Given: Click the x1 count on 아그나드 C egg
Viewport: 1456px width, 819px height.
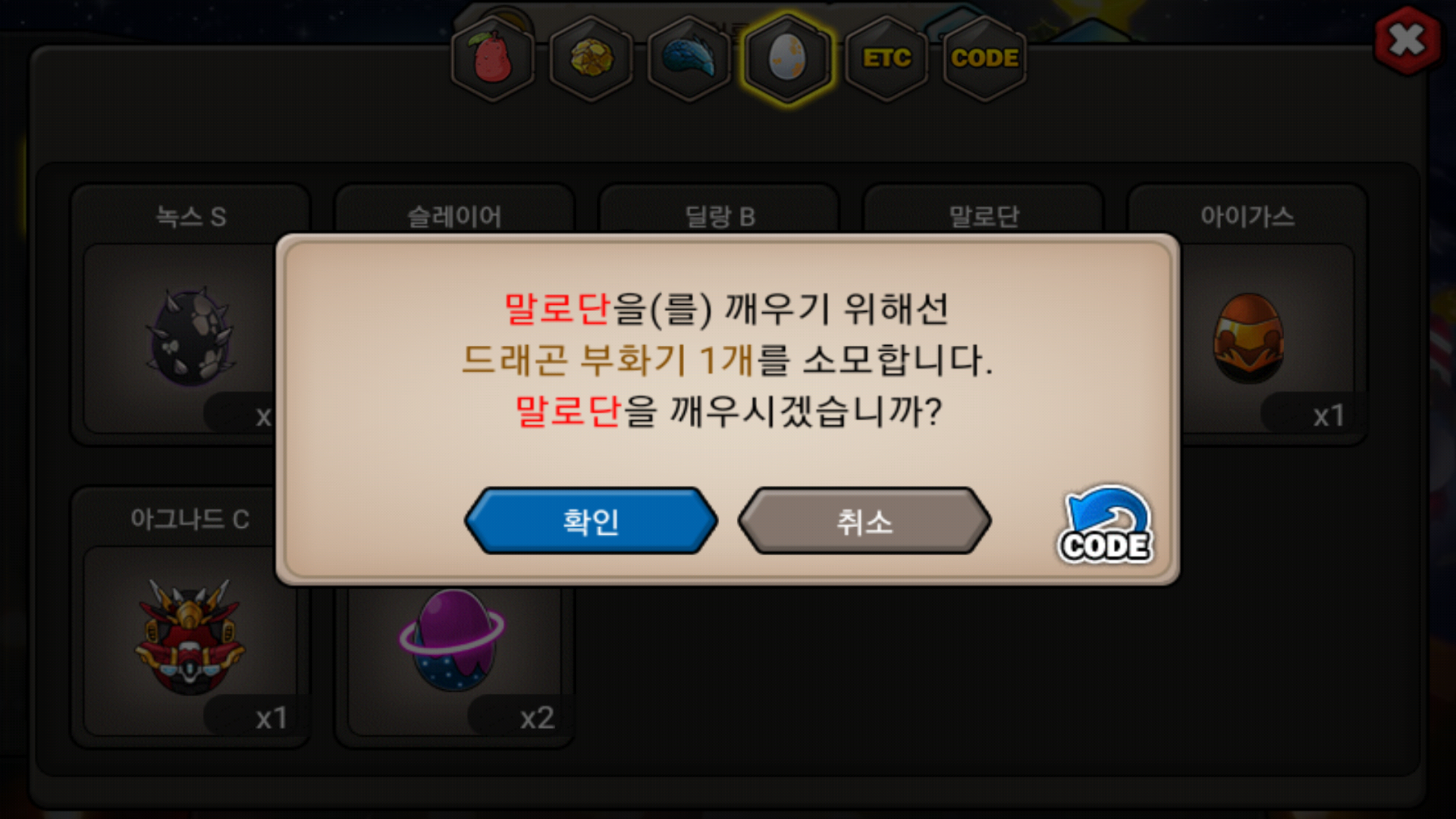Looking at the screenshot, I should click(x=271, y=718).
